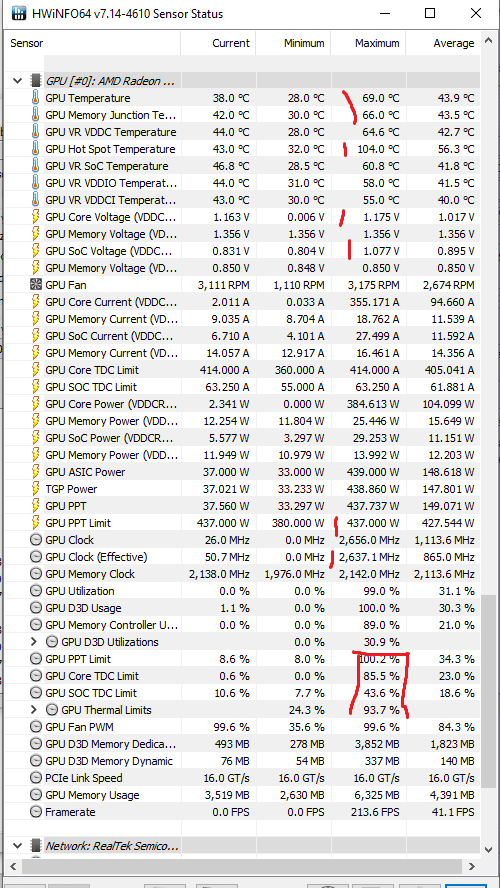Select the GPU ASIC Power row label
This screenshot has height=888, width=500.
[x=86, y=472]
